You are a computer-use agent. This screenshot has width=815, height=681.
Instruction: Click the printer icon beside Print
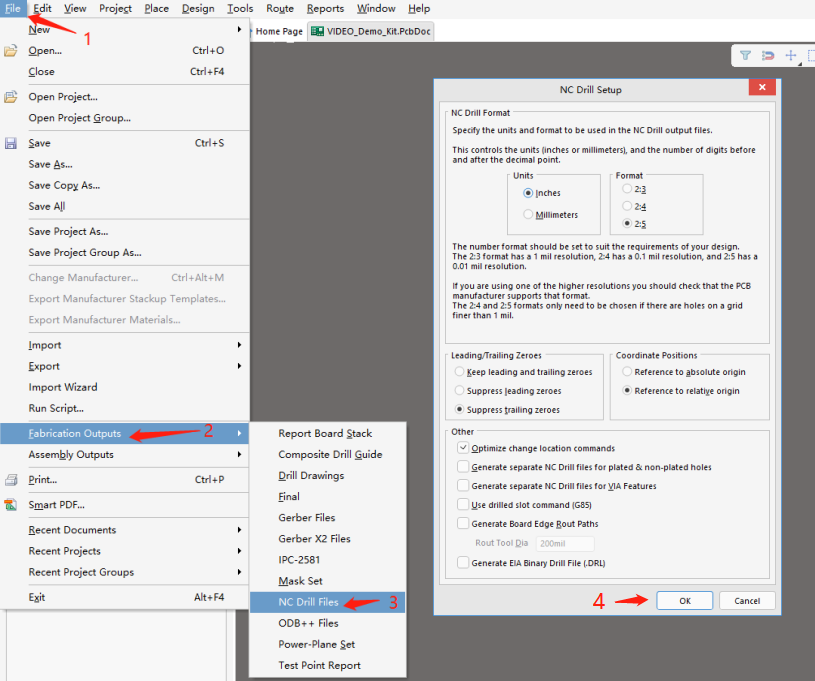coord(11,480)
